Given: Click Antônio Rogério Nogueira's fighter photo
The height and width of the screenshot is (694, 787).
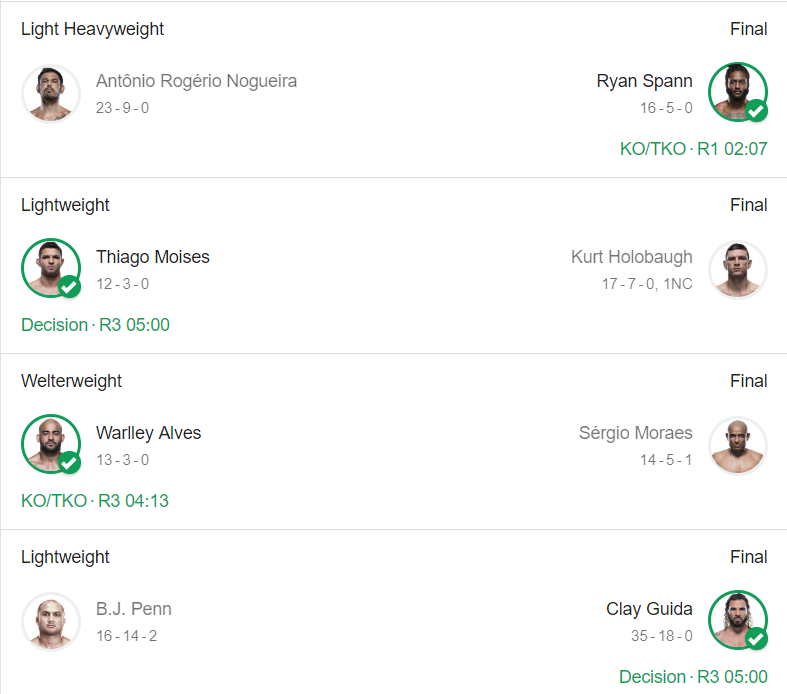Looking at the screenshot, I should click(x=50, y=93).
